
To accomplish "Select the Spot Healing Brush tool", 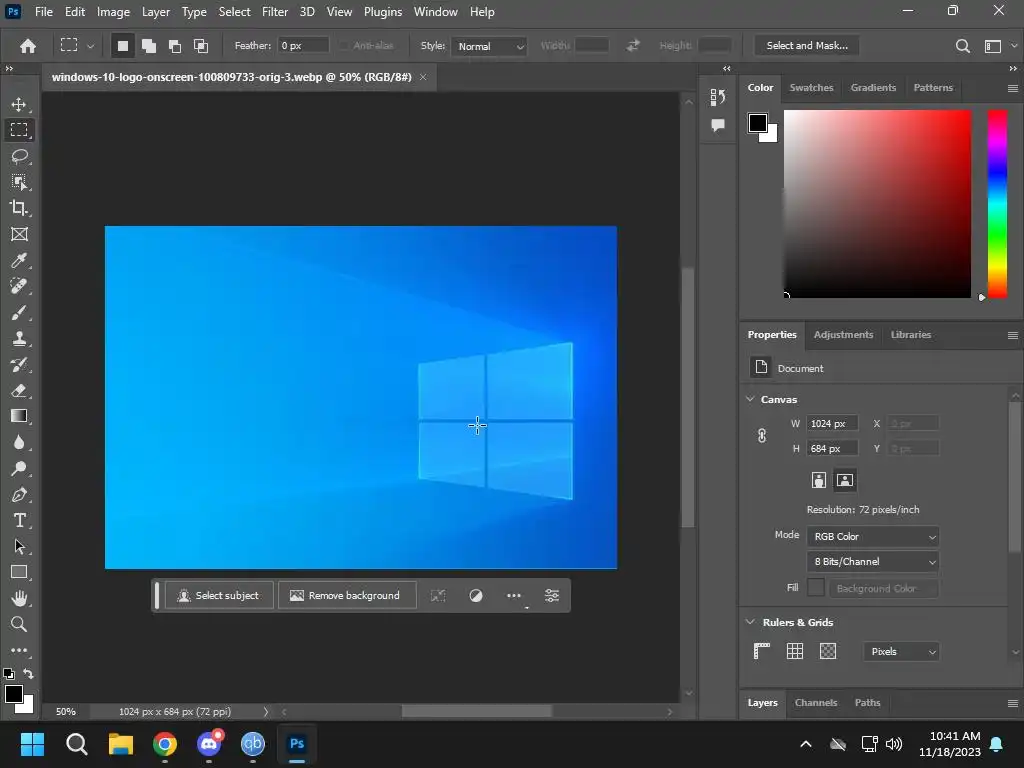I will click(x=19, y=286).
